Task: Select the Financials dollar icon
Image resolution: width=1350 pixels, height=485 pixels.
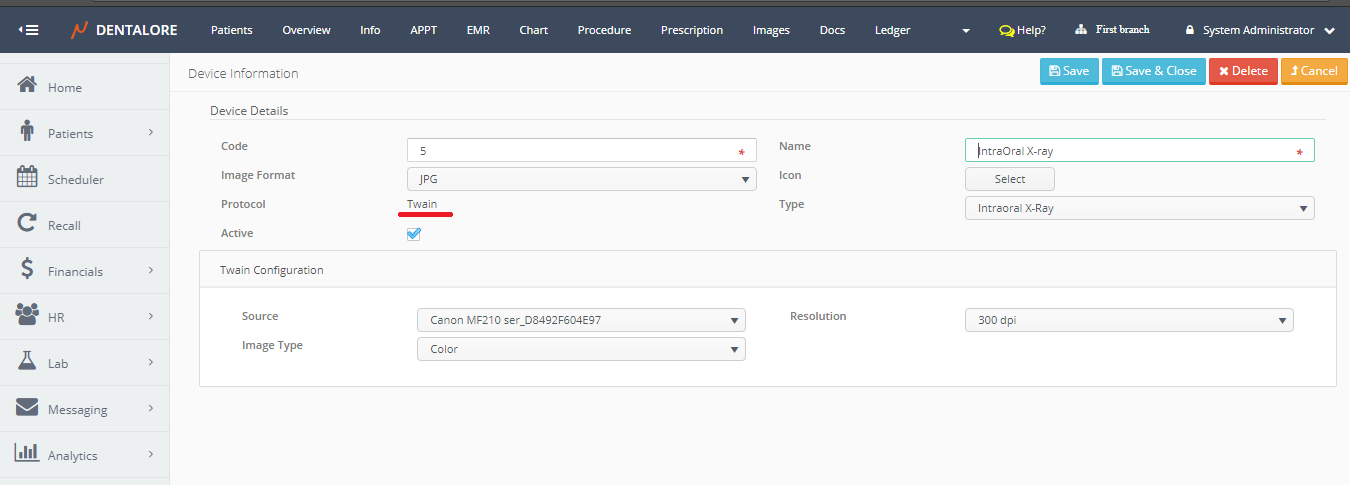Action: [28, 270]
